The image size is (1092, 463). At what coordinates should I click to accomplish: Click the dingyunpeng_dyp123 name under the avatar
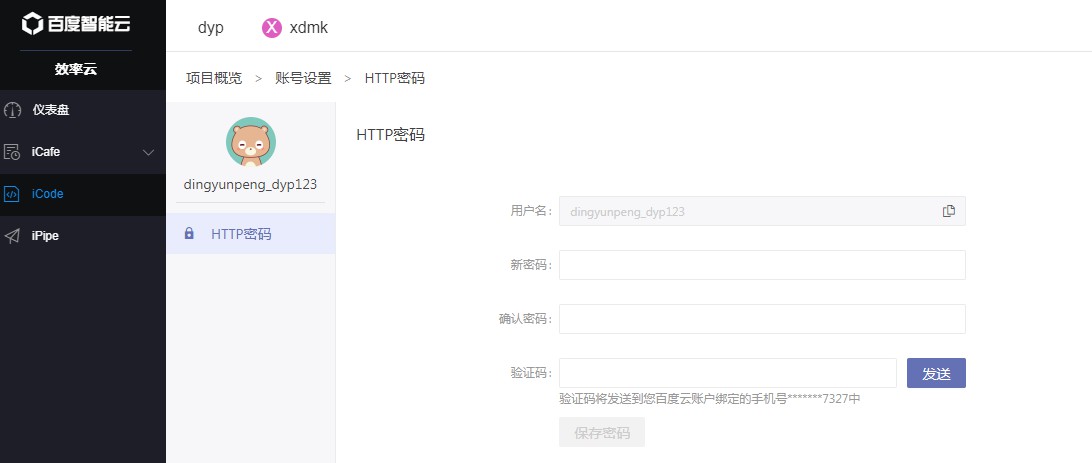[x=250, y=185]
